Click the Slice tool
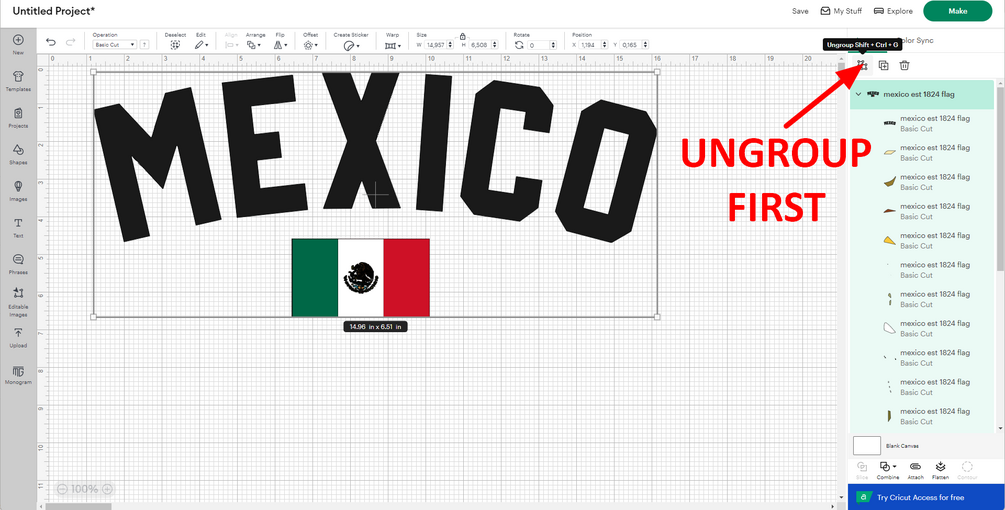The width and height of the screenshot is (1005, 510). pyautogui.click(x=862, y=470)
